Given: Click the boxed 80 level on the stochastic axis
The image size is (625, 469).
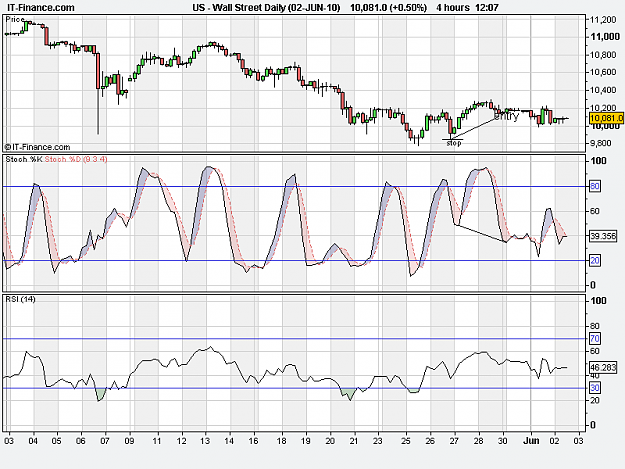Looking at the screenshot, I should pyautogui.click(x=595, y=186).
